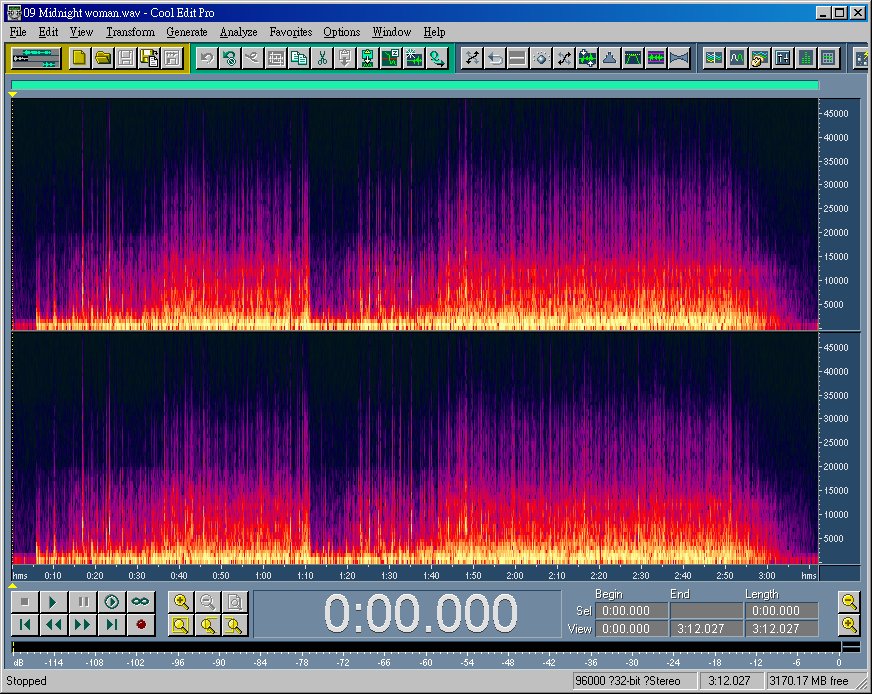Click the green horizontal overview bar
This screenshot has height=694, width=872.
tap(415, 85)
